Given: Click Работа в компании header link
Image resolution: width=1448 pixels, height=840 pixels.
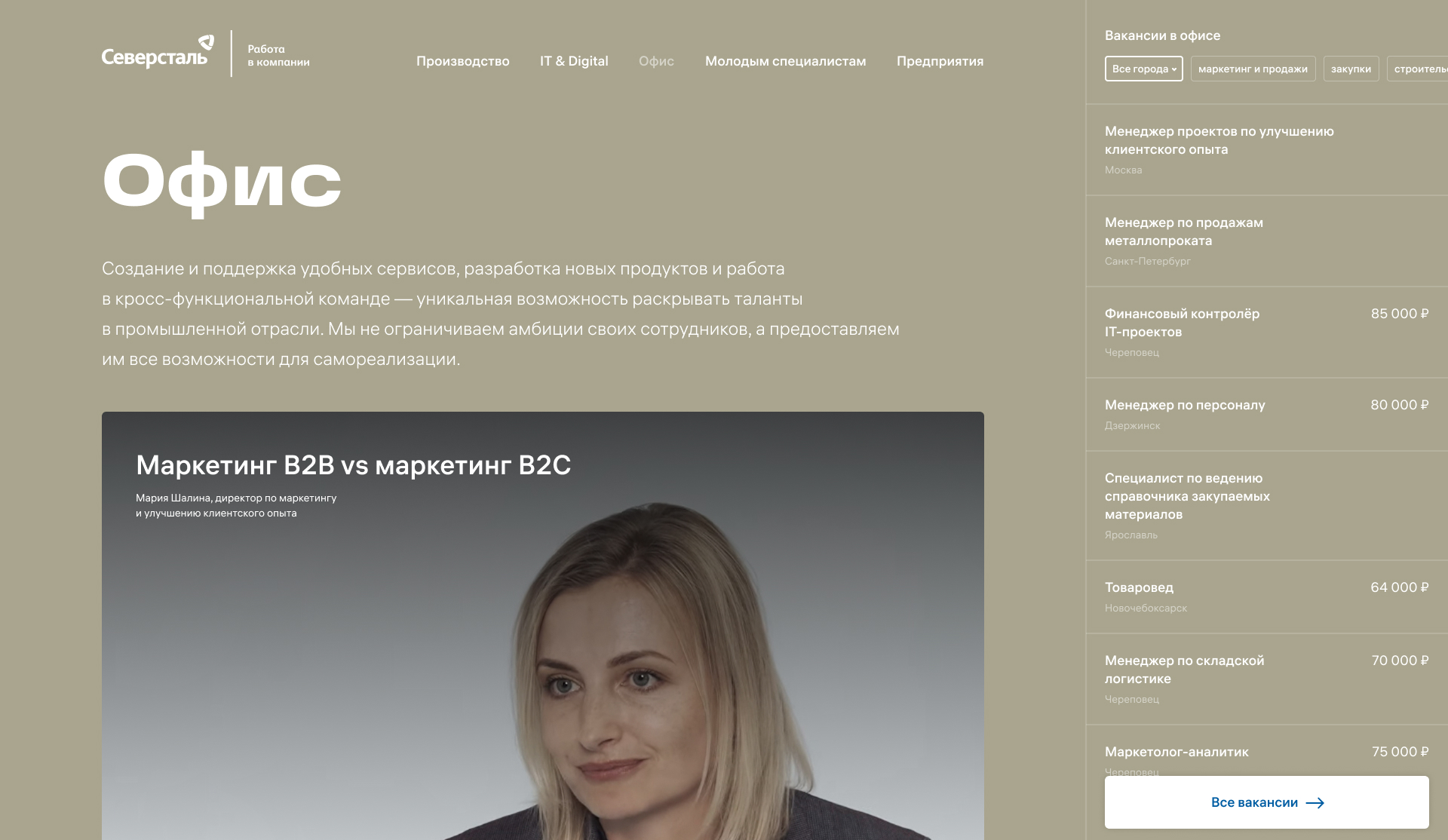Looking at the screenshot, I should pyautogui.click(x=278, y=55).
